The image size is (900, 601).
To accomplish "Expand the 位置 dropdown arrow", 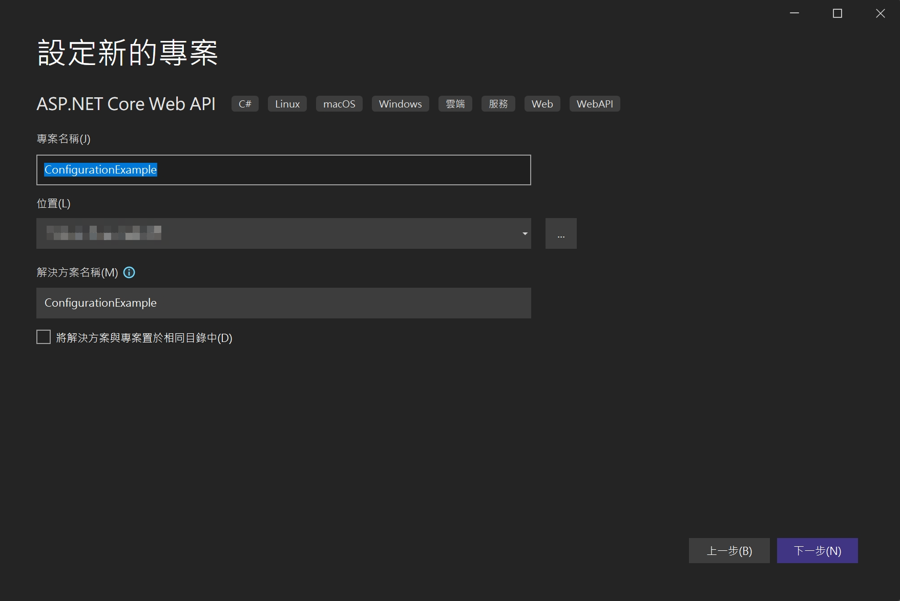I will (524, 234).
